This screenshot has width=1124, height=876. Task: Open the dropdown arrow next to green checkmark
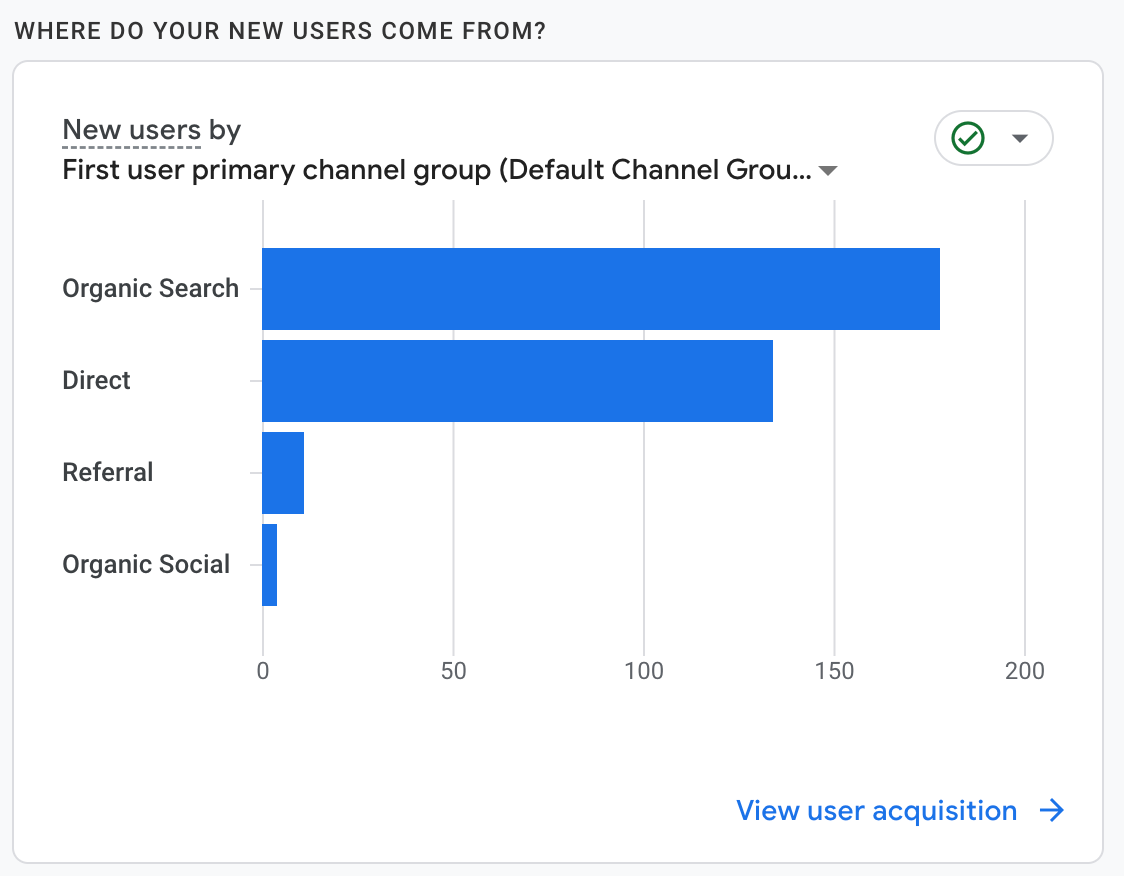coord(1020,138)
